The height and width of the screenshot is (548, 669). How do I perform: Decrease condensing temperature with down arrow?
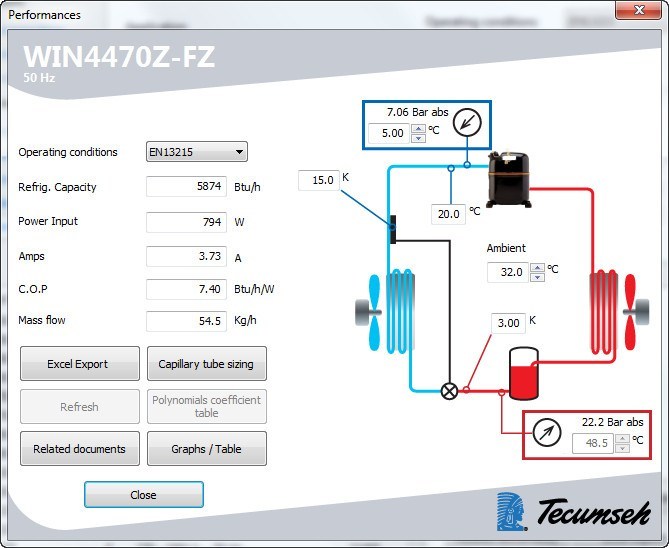[x=622, y=448]
